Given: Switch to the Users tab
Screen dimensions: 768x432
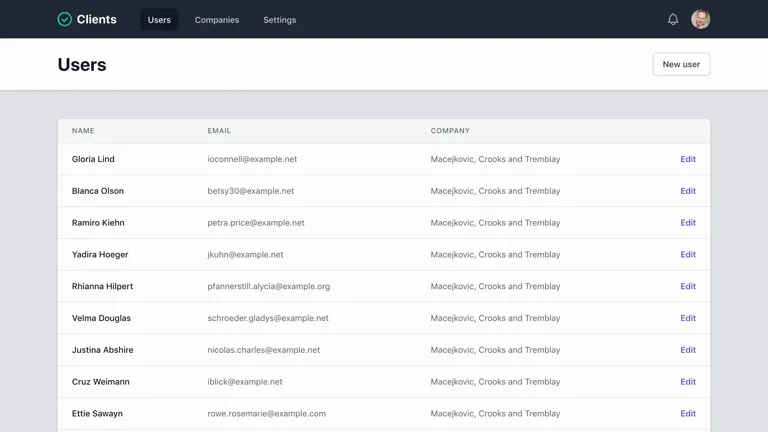Looking at the screenshot, I should coord(159,20).
